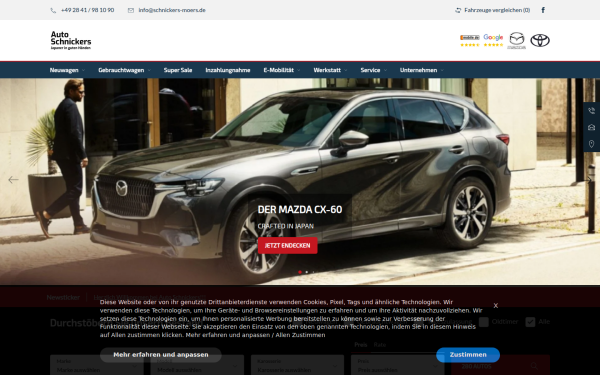Open the Karosserie auswählen dropdown
Image resolution: width=600 pixels, height=375 pixels.
click(x=297, y=365)
